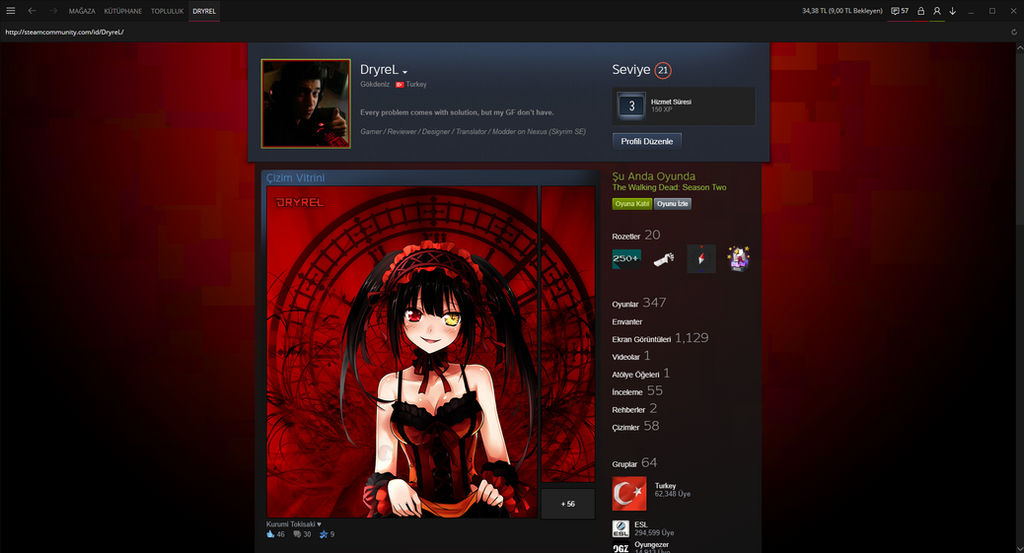The image size is (1024, 553).
Task: Click the Profili Düzenle button
Action: click(x=647, y=141)
